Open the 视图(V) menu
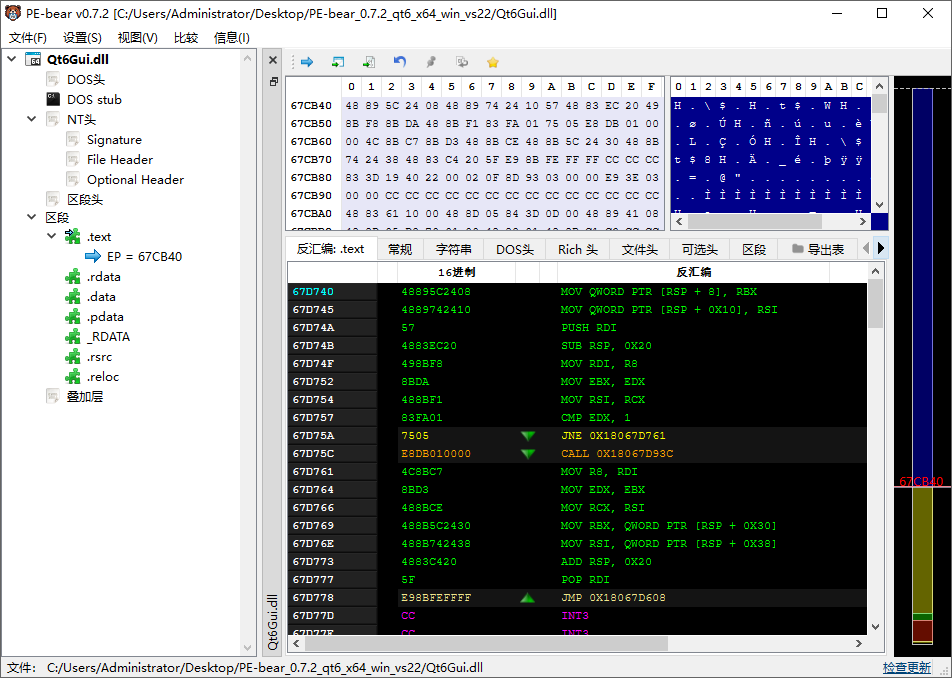This screenshot has width=952, height=678. pos(137,38)
